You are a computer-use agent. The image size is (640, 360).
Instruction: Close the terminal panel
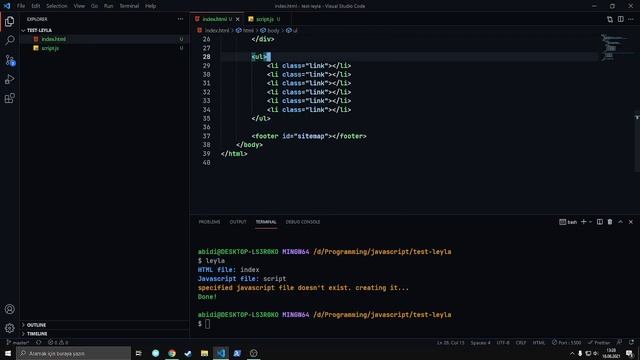pyautogui.click(x=631, y=222)
